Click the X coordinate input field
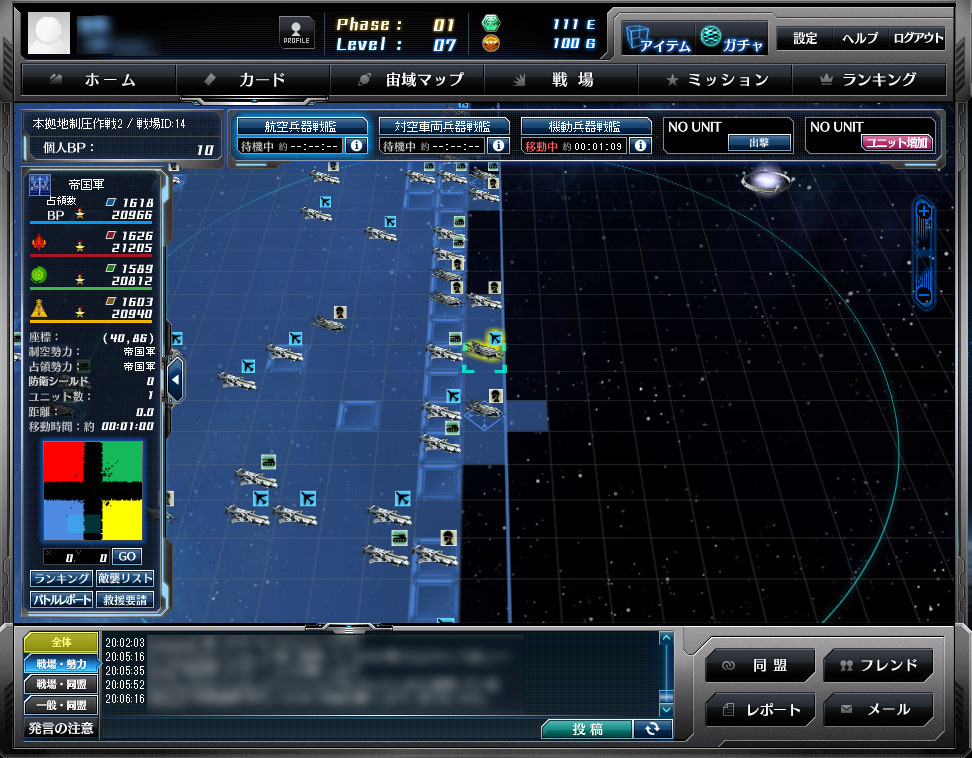 click(x=60, y=557)
